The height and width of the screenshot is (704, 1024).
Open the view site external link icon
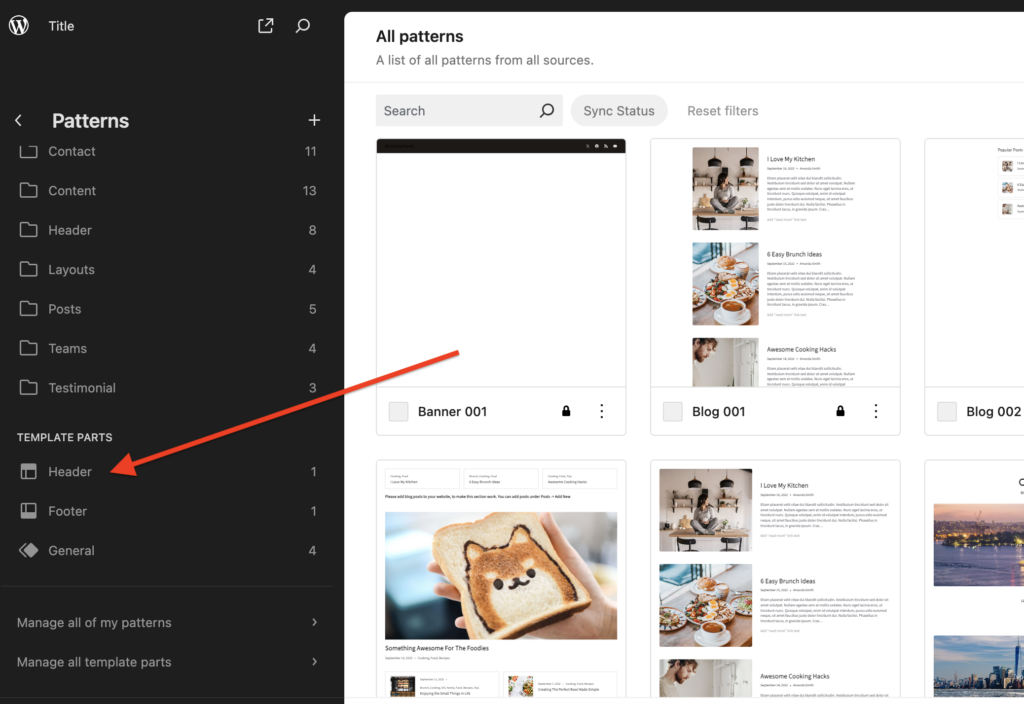[265, 25]
